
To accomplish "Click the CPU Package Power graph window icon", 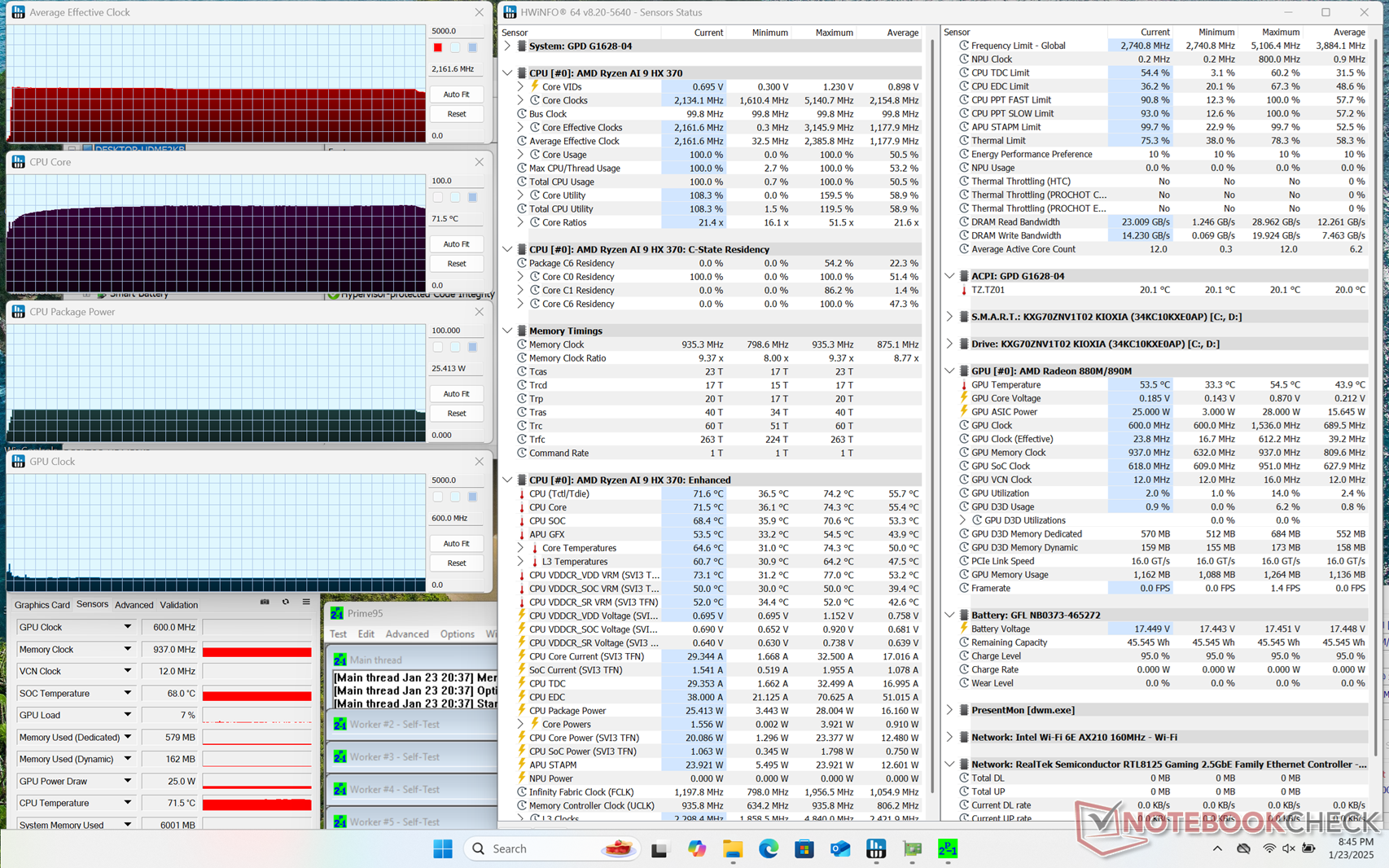I will (x=18, y=312).
